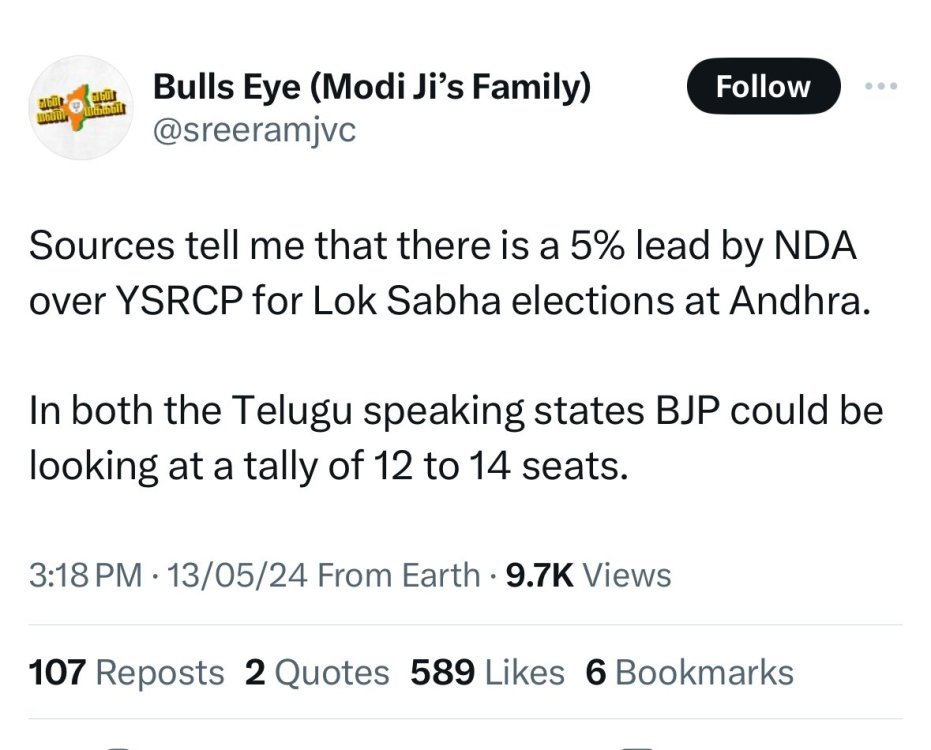931x750 pixels.
Task: Click the 3:18 PM timestamp
Action: click(x=86, y=575)
